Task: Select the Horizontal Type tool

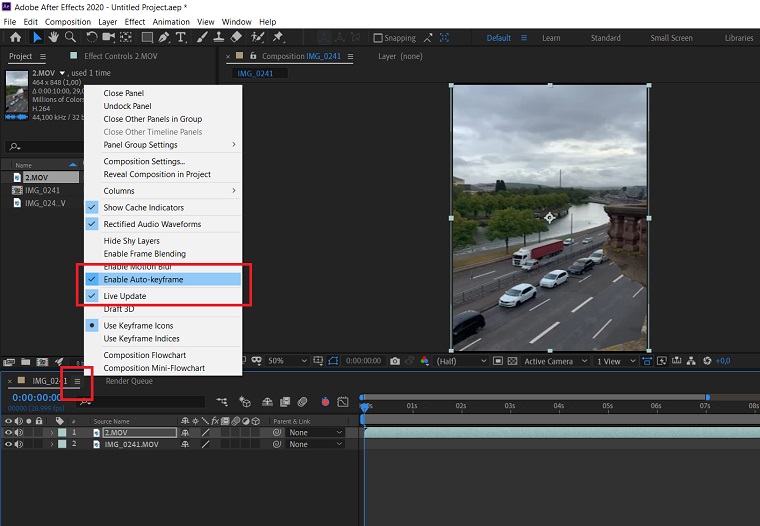Action: [181, 38]
